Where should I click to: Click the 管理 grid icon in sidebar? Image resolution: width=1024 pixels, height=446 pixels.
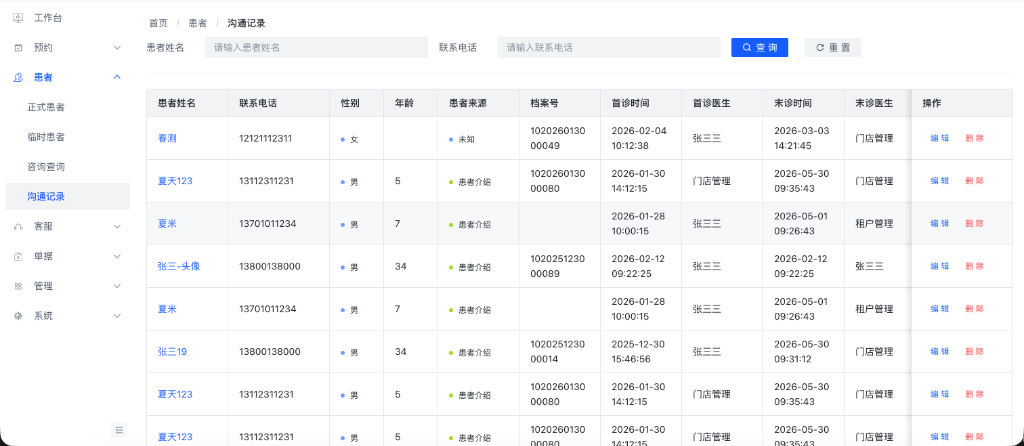coord(18,286)
